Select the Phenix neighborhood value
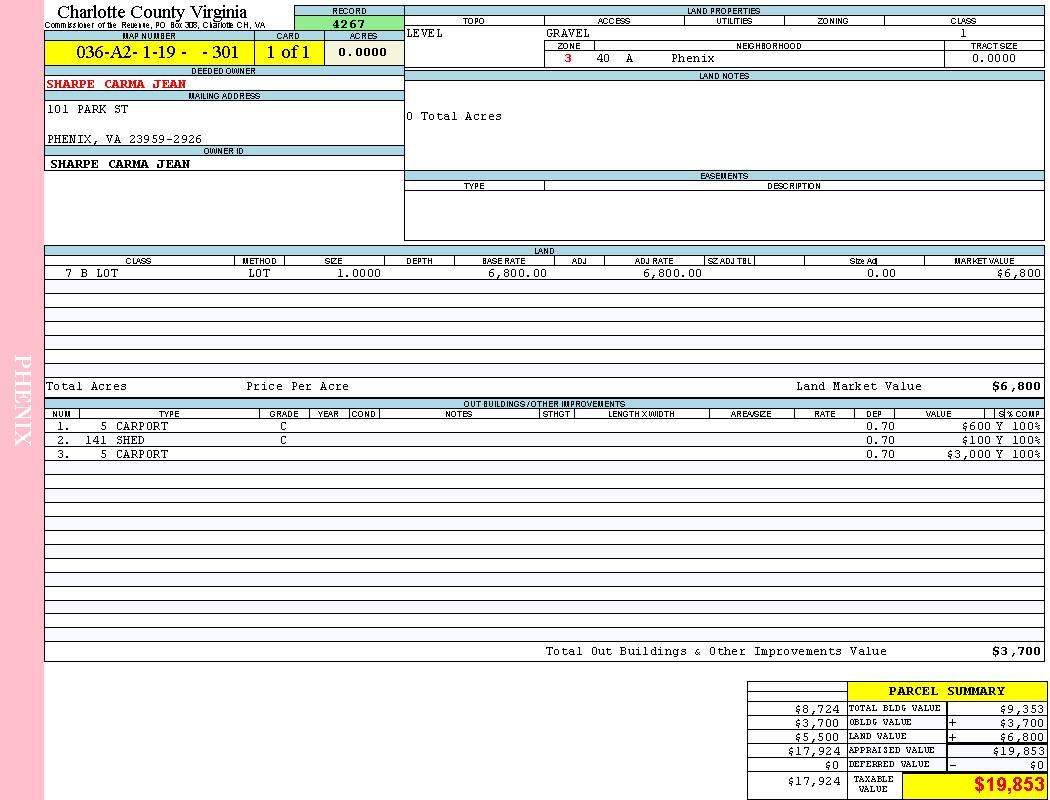This screenshot has width=1050, height=800. (x=693, y=59)
